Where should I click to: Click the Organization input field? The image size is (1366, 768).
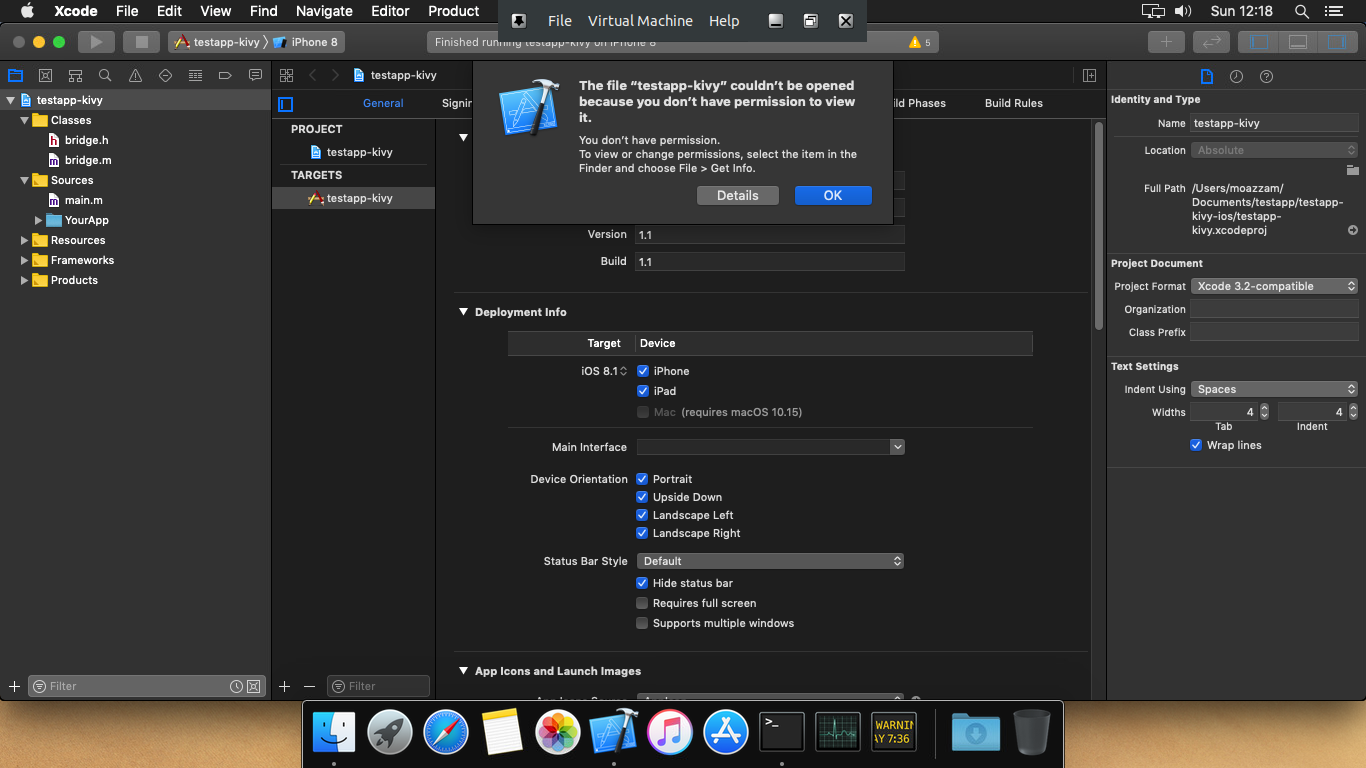pyautogui.click(x=1274, y=309)
